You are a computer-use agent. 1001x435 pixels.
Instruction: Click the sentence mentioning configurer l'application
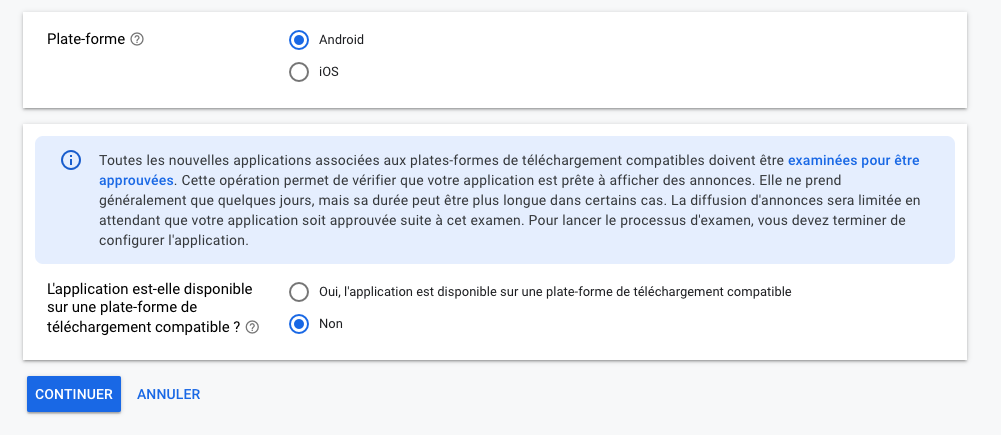pos(502,231)
